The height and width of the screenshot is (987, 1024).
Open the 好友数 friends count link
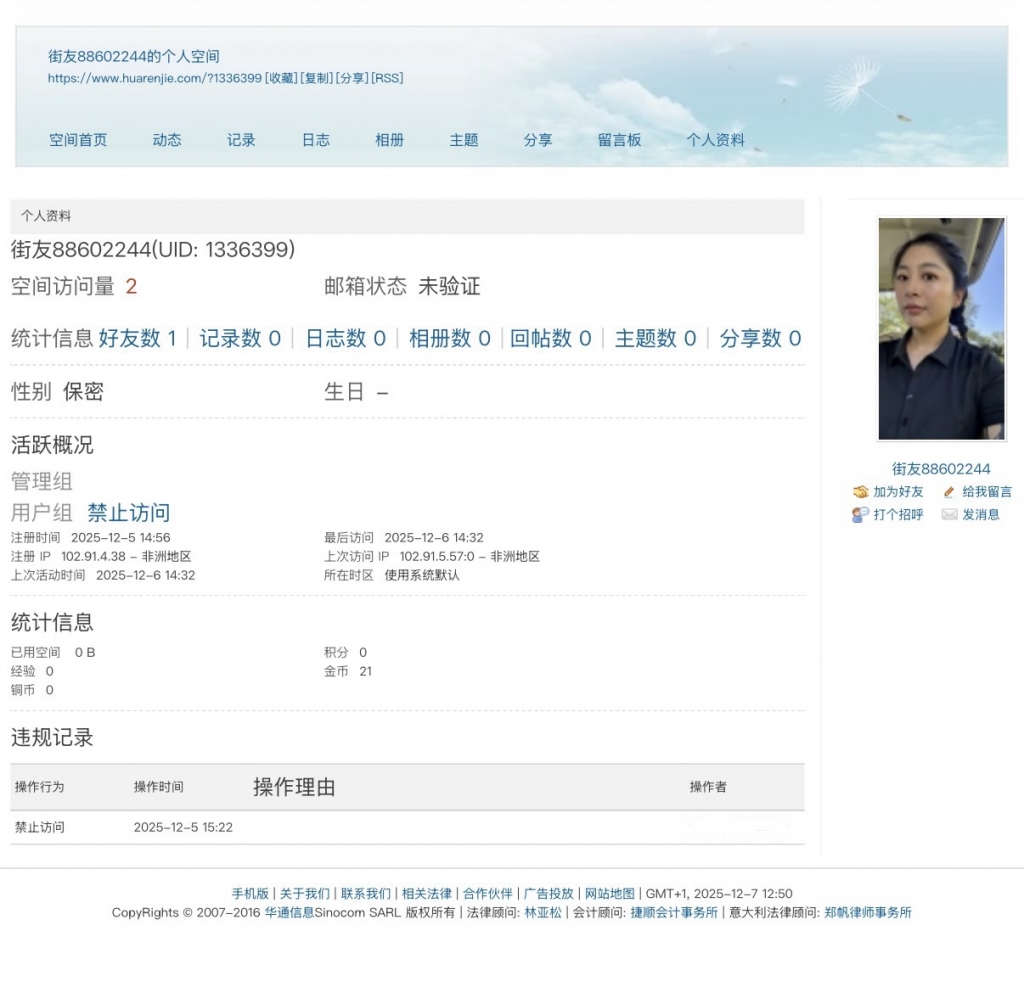click(137, 339)
